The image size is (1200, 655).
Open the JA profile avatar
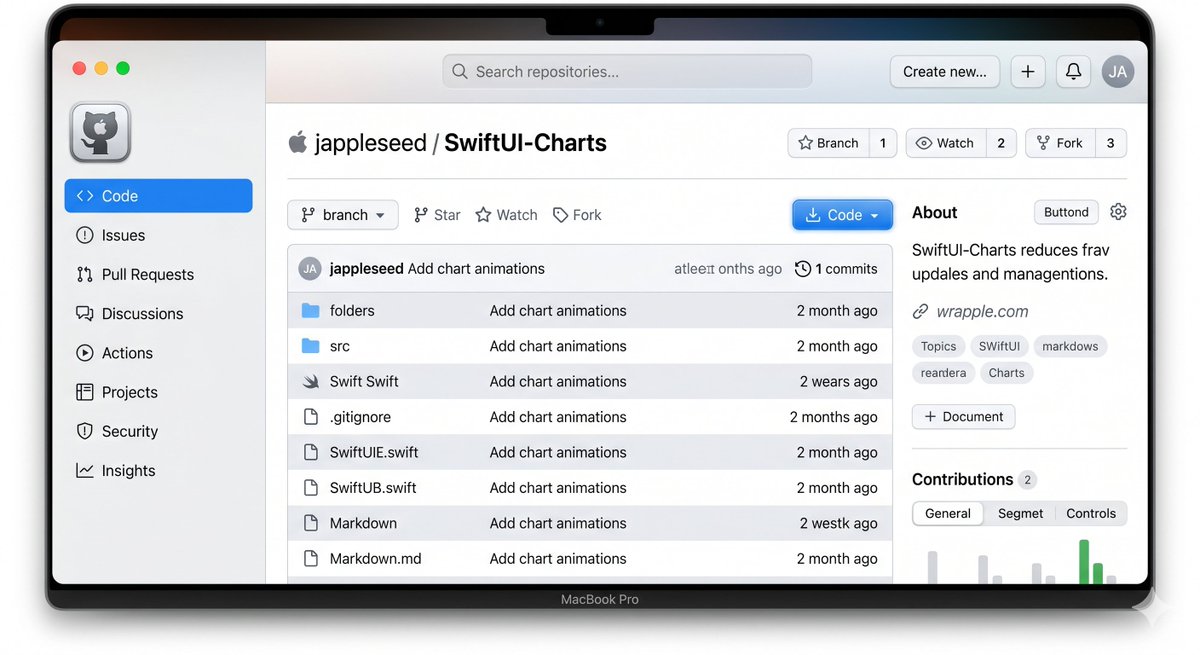(x=1118, y=72)
